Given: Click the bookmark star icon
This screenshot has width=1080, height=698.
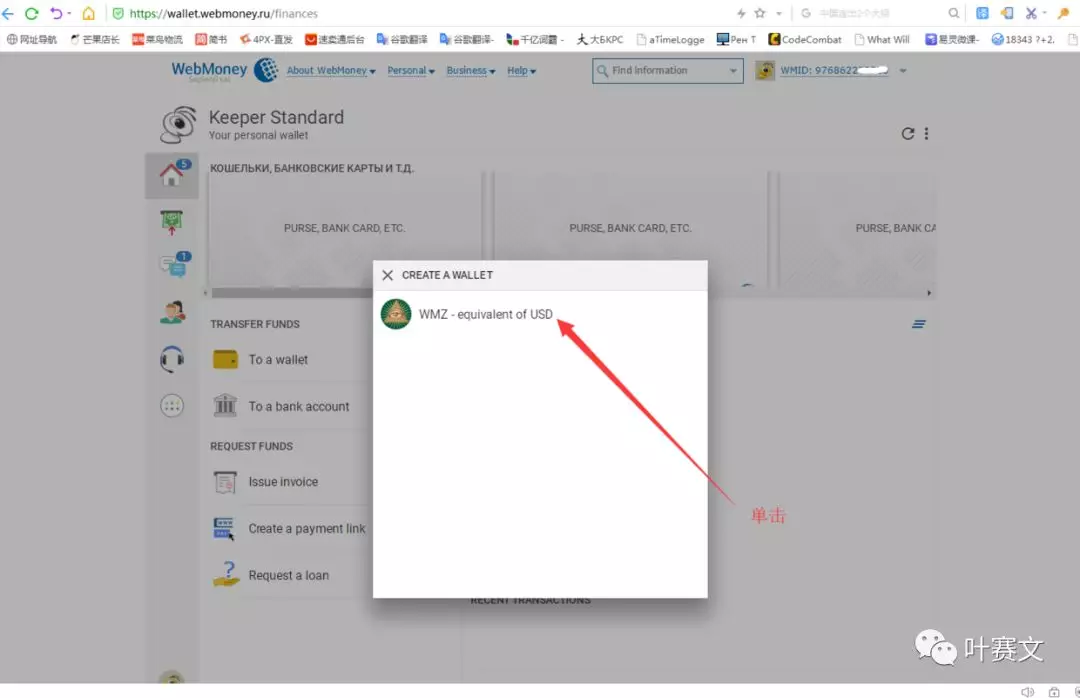Looking at the screenshot, I should tap(760, 13).
